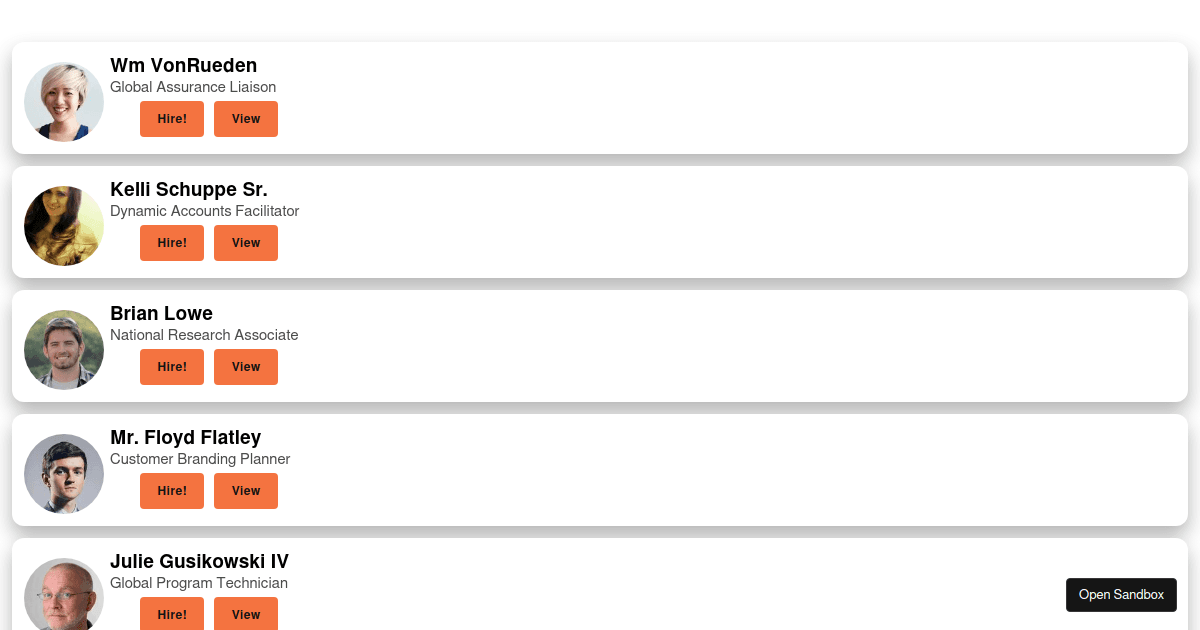
Task: View Wm VonRueden's profile
Action: pos(246,119)
